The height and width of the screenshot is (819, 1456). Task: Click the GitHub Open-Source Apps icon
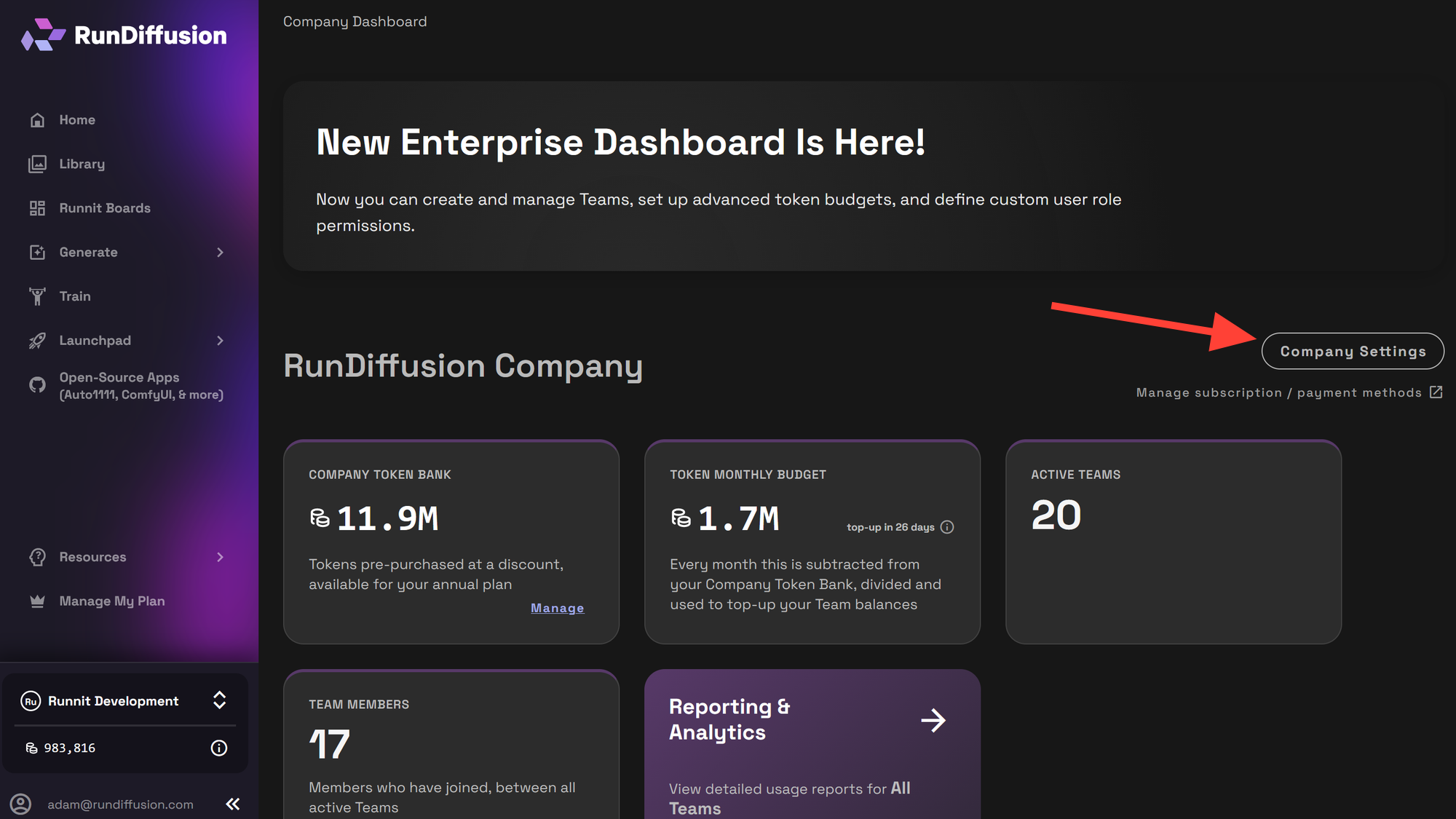[x=38, y=385]
